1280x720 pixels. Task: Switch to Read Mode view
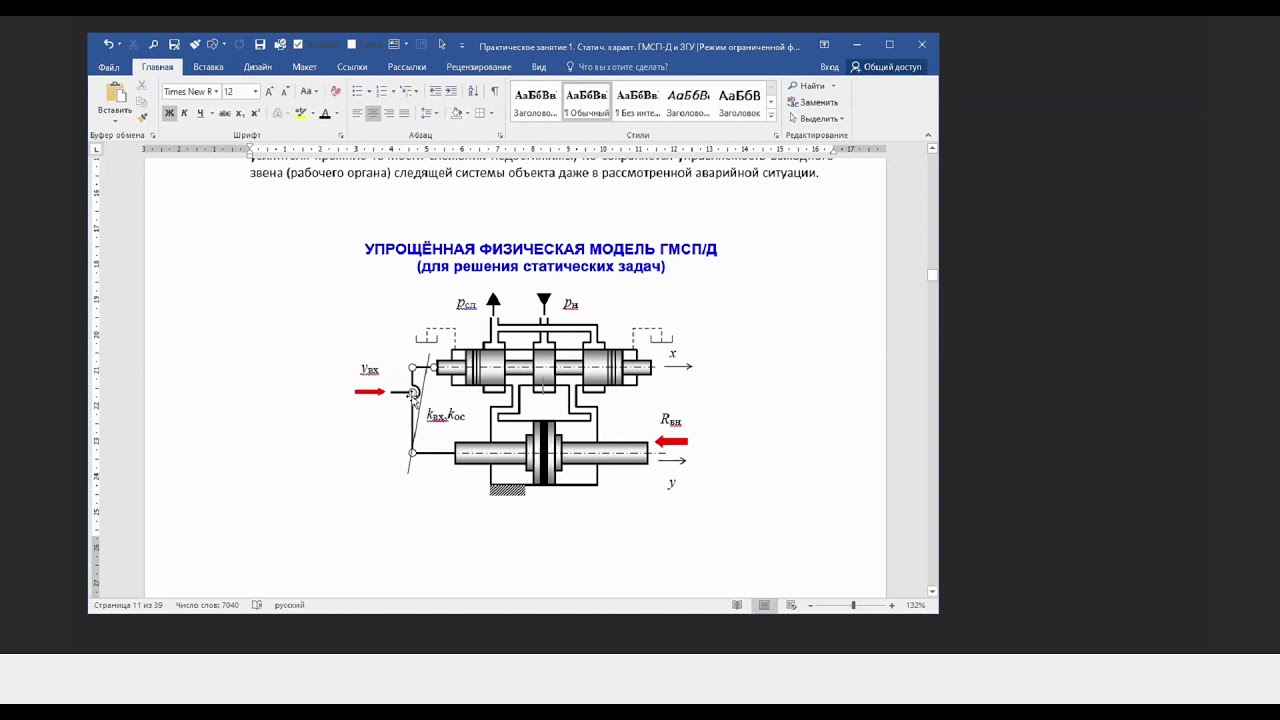tap(737, 605)
